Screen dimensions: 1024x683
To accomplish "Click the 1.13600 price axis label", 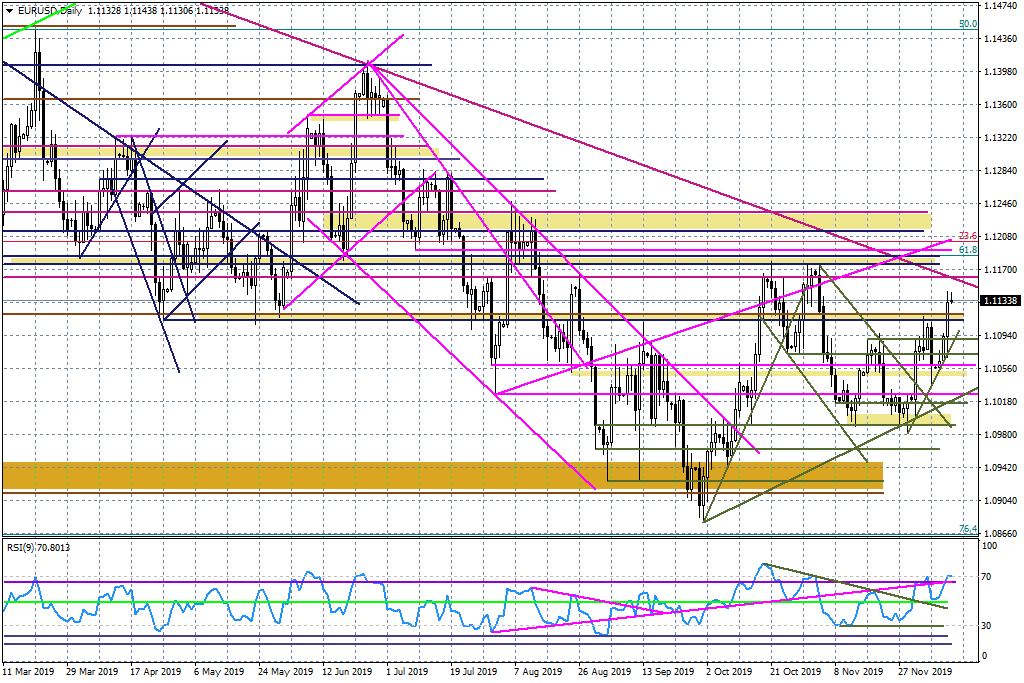I will coord(1000,104).
